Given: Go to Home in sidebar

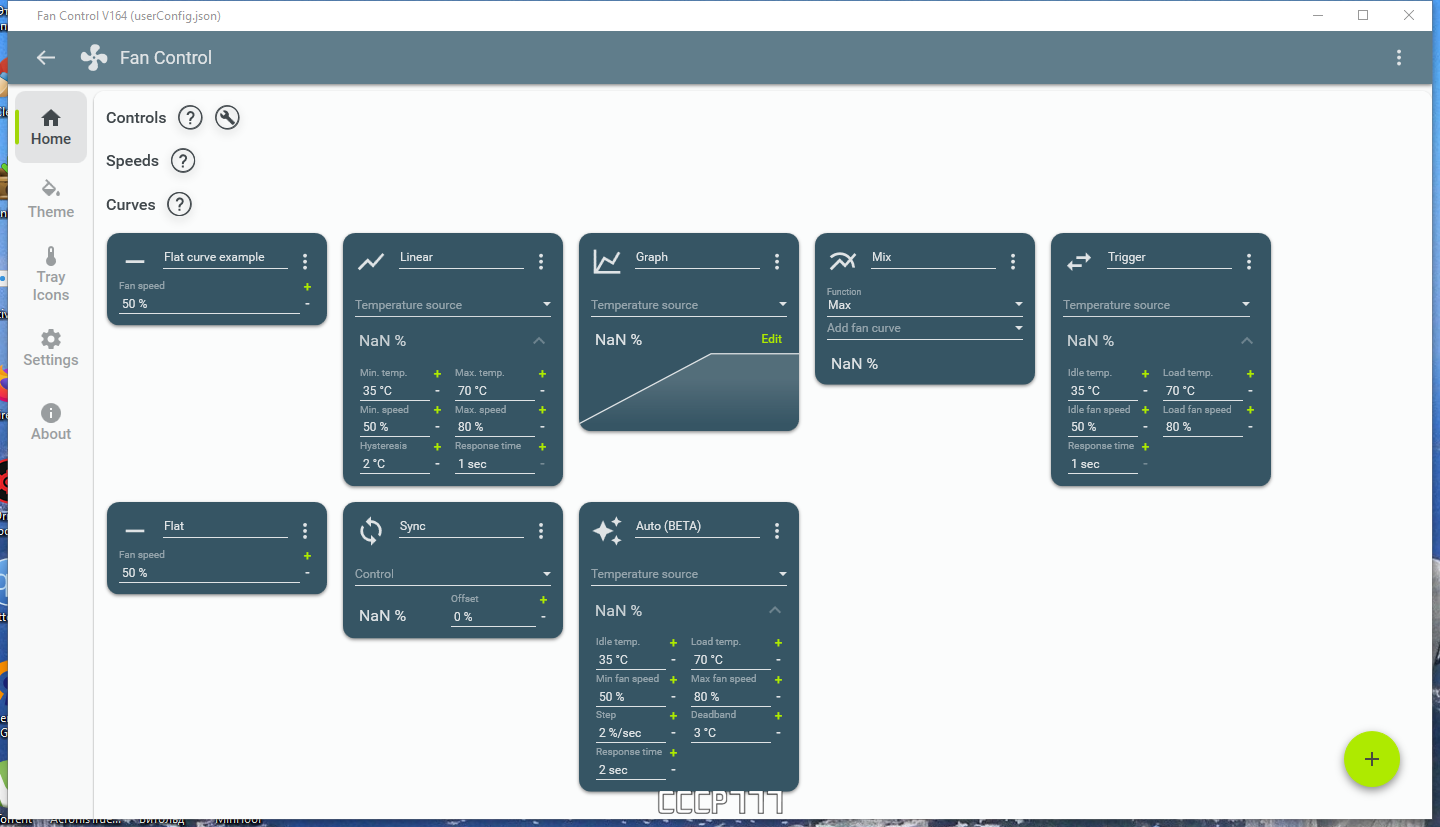Looking at the screenshot, I should coord(51,128).
